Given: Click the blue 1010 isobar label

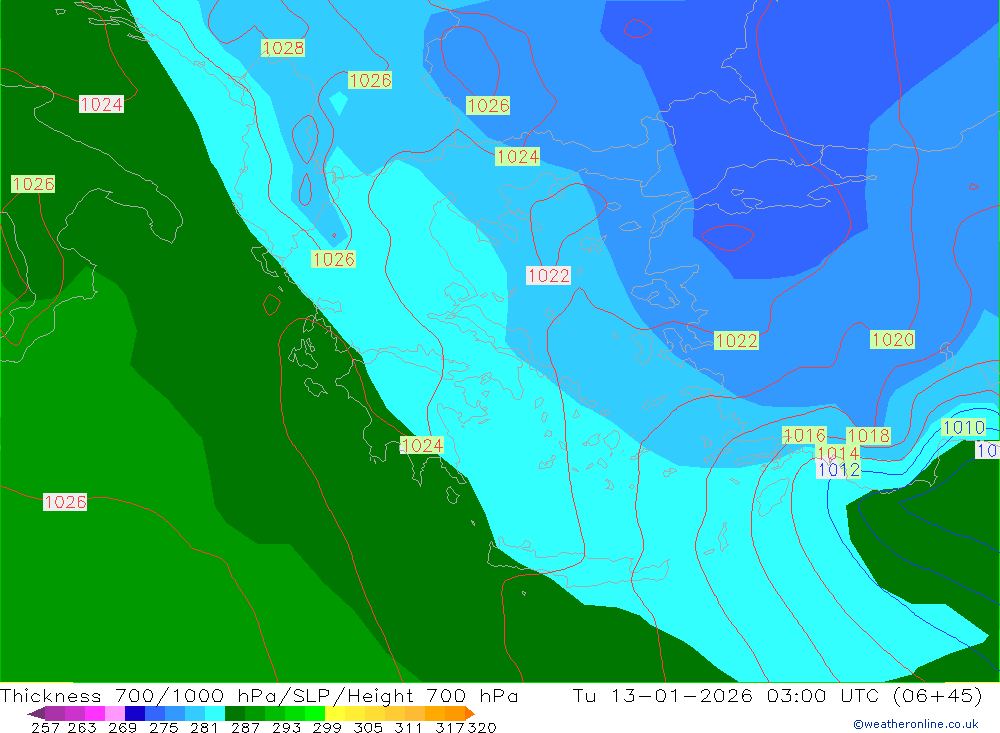Looking at the screenshot, I should tap(963, 427).
